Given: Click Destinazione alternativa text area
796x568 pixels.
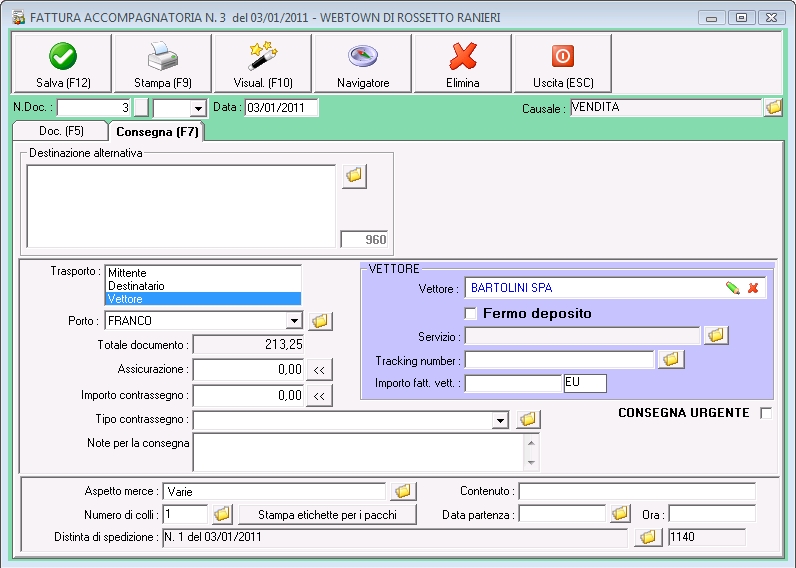Looking at the screenshot, I should point(181,206).
